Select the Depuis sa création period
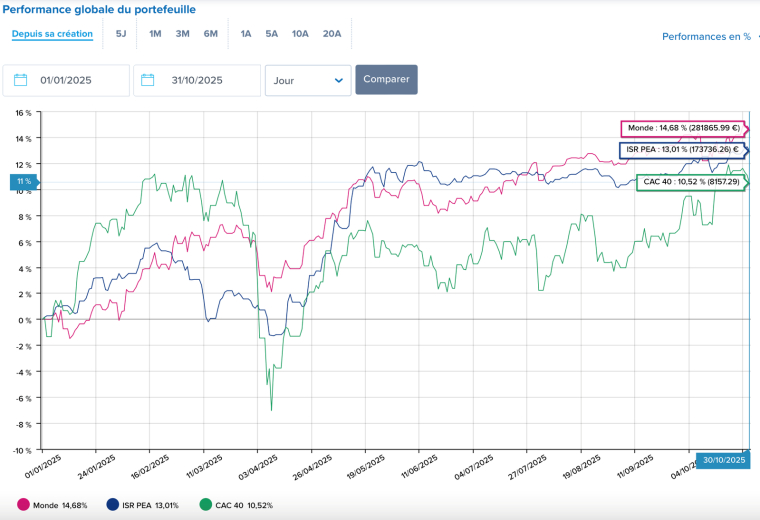 [x=52, y=34]
